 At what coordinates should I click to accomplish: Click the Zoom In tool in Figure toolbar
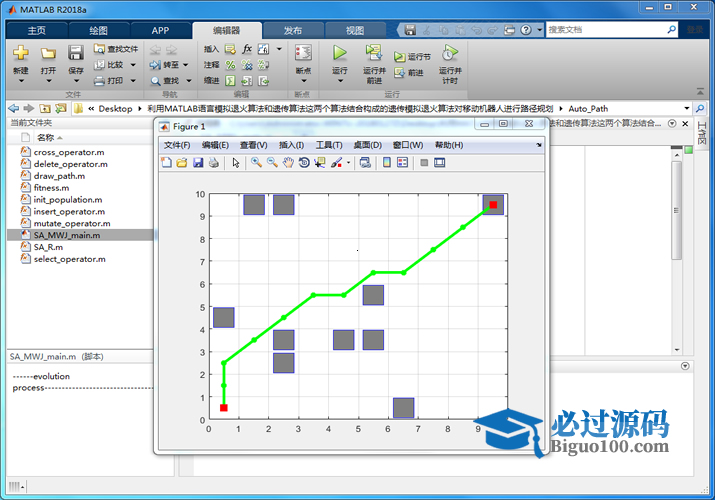pos(257,163)
